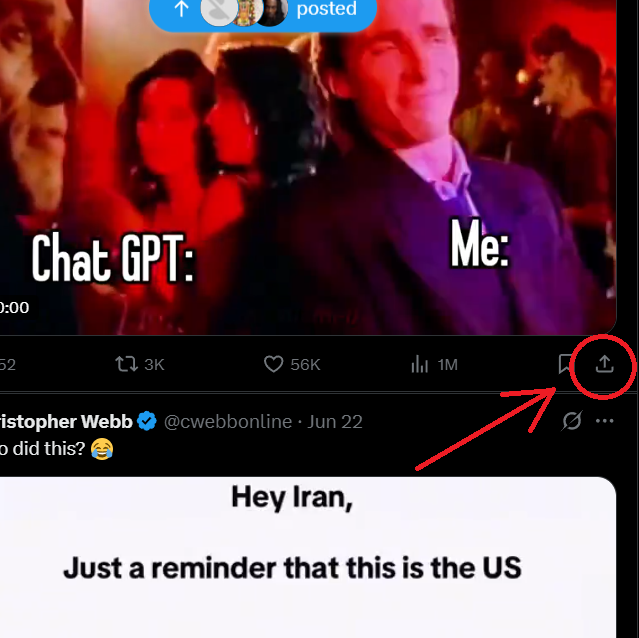Like the post with heart icon
Screen dimensions: 639x638
point(273,364)
